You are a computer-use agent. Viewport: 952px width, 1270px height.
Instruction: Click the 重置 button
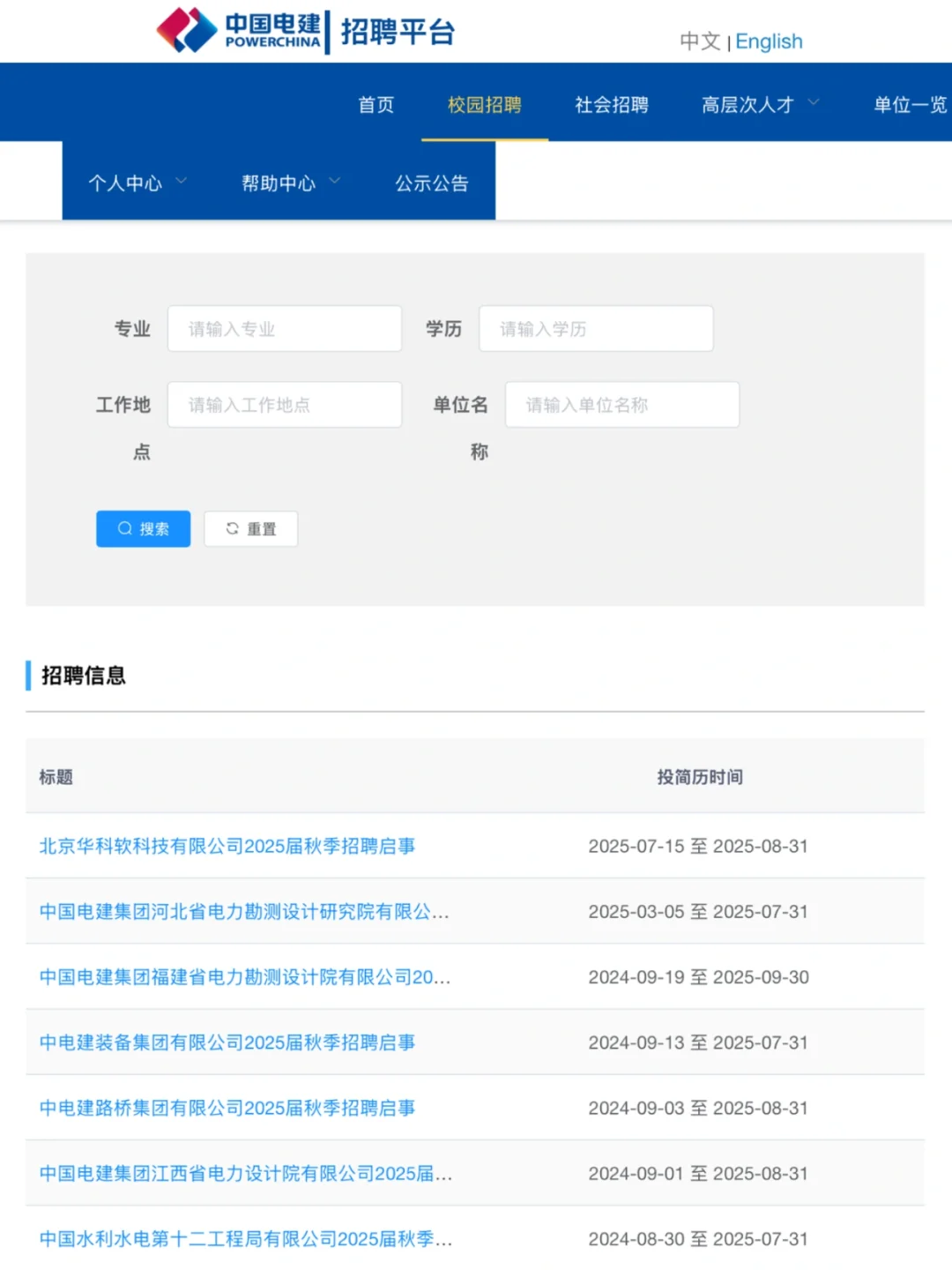pos(251,529)
